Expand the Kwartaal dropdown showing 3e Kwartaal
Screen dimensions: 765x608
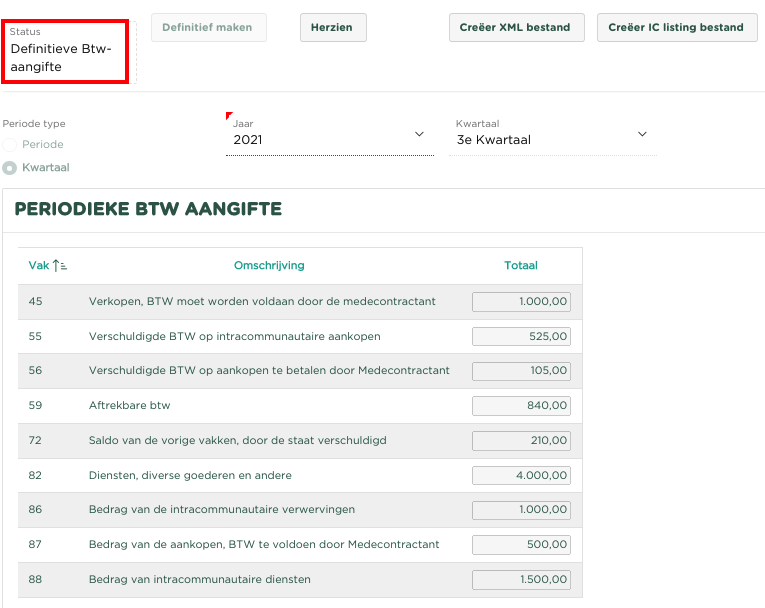pyautogui.click(x=552, y=140)
